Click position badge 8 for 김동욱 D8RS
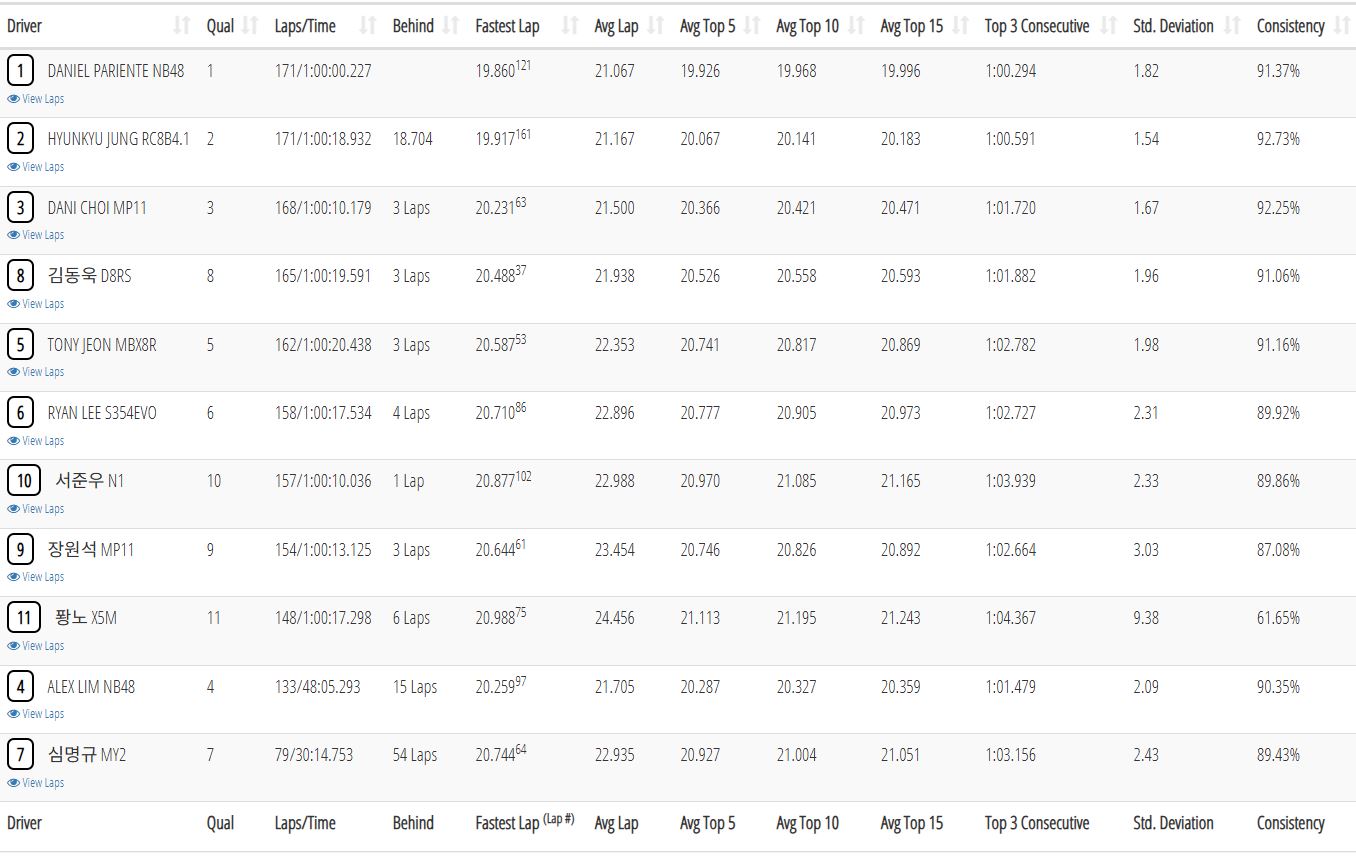 coord(20,276)
